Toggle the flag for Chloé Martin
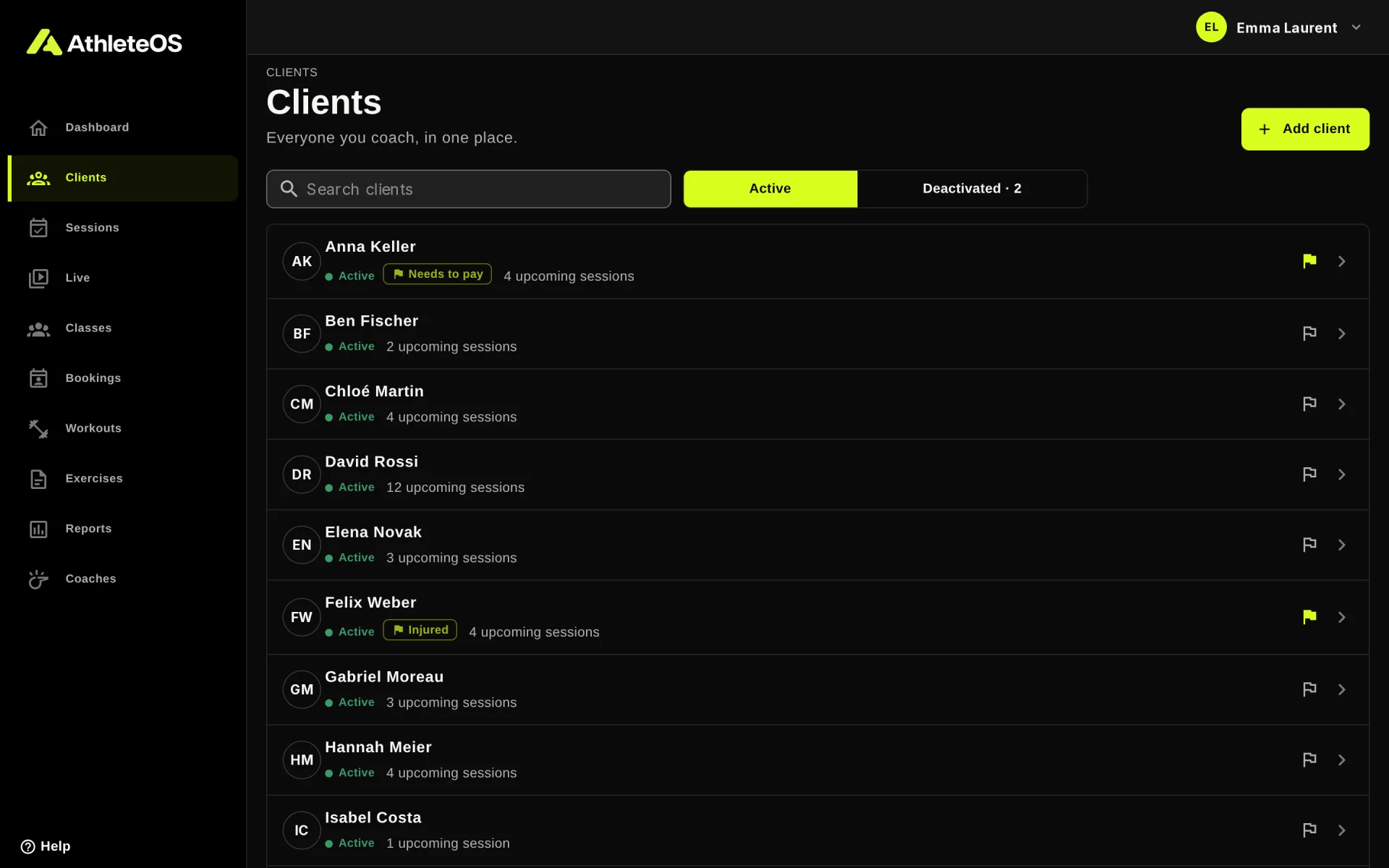The image size is (1389, 868). (x=1309, y=404)
